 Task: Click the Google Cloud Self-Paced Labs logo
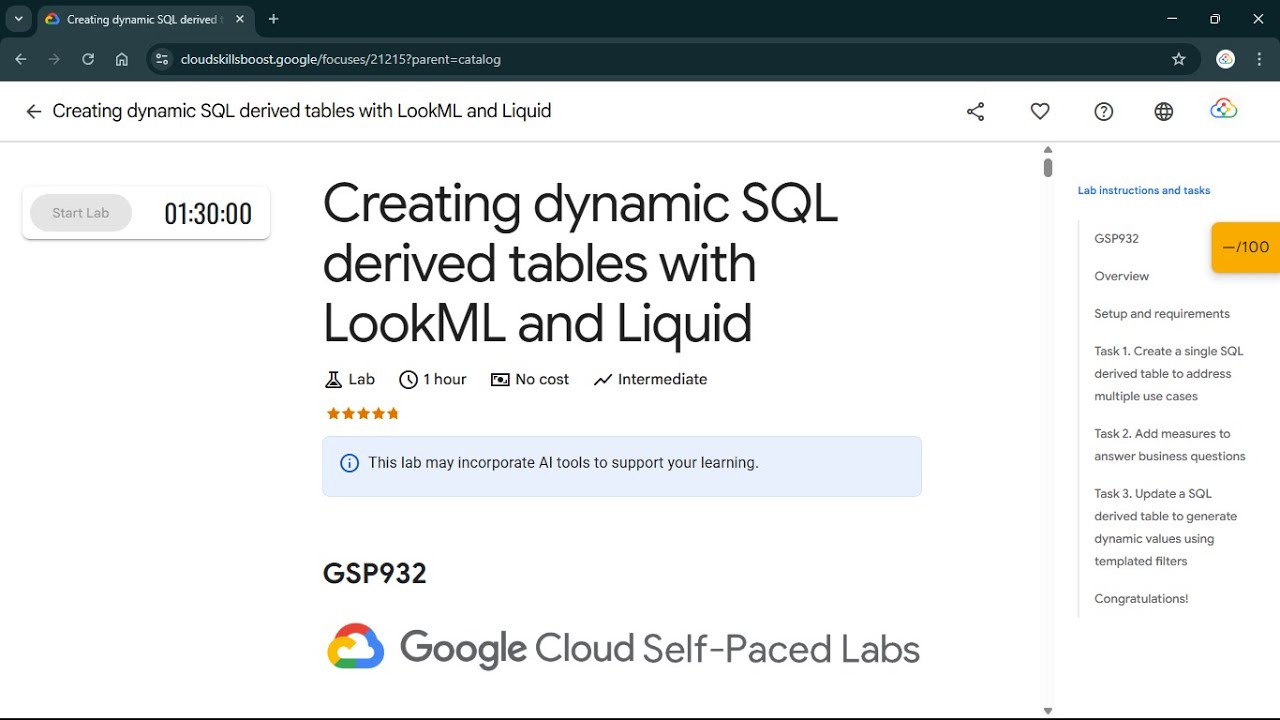coord(623,648)
